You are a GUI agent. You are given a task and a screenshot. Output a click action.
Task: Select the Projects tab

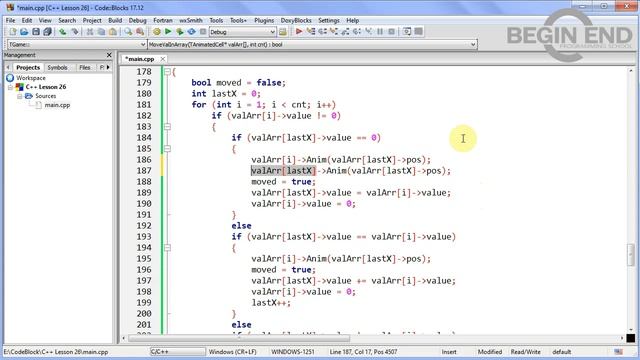click(x=28, y=67)
